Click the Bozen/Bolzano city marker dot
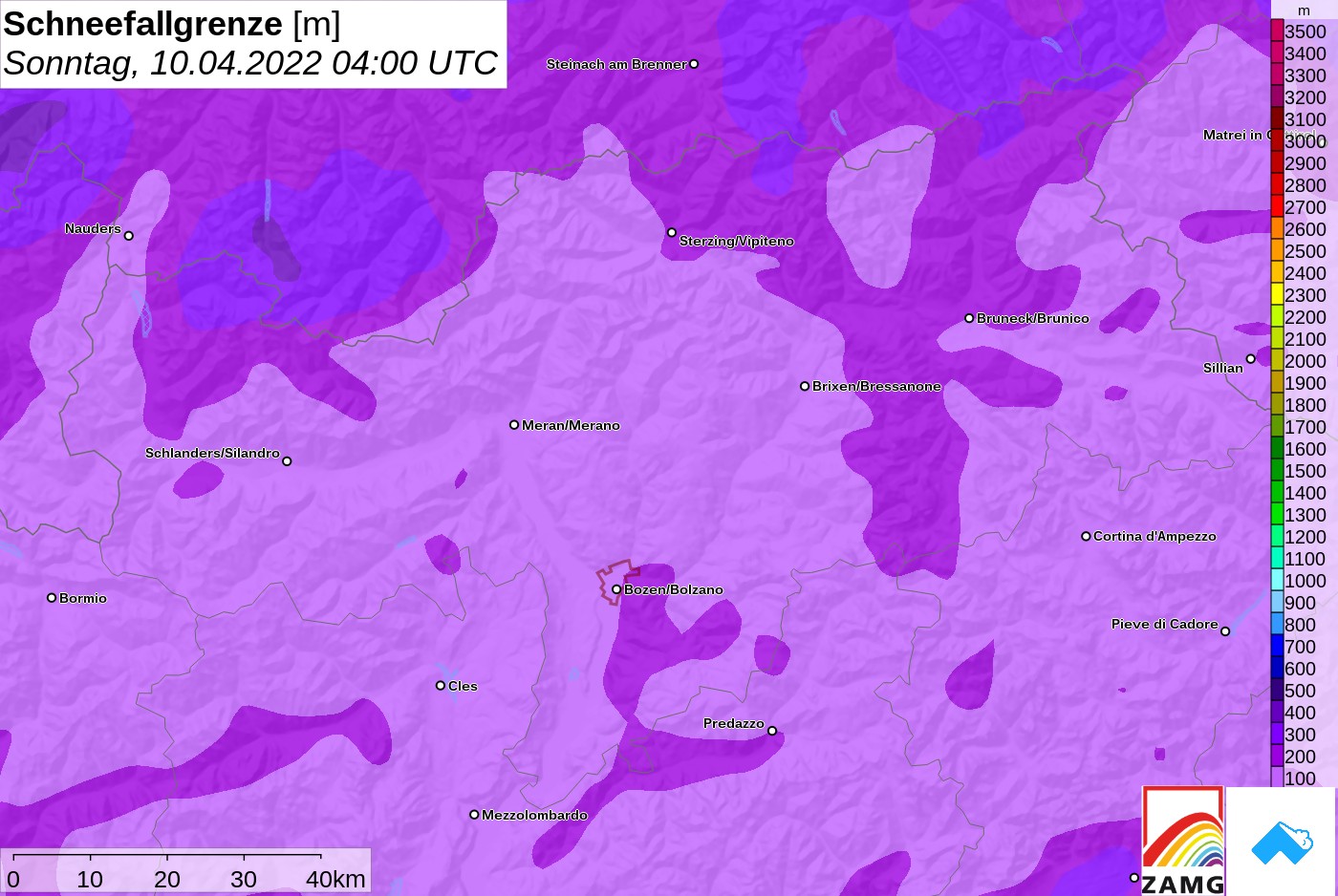Screen dimensions: 1338x896 coord(616,589)
